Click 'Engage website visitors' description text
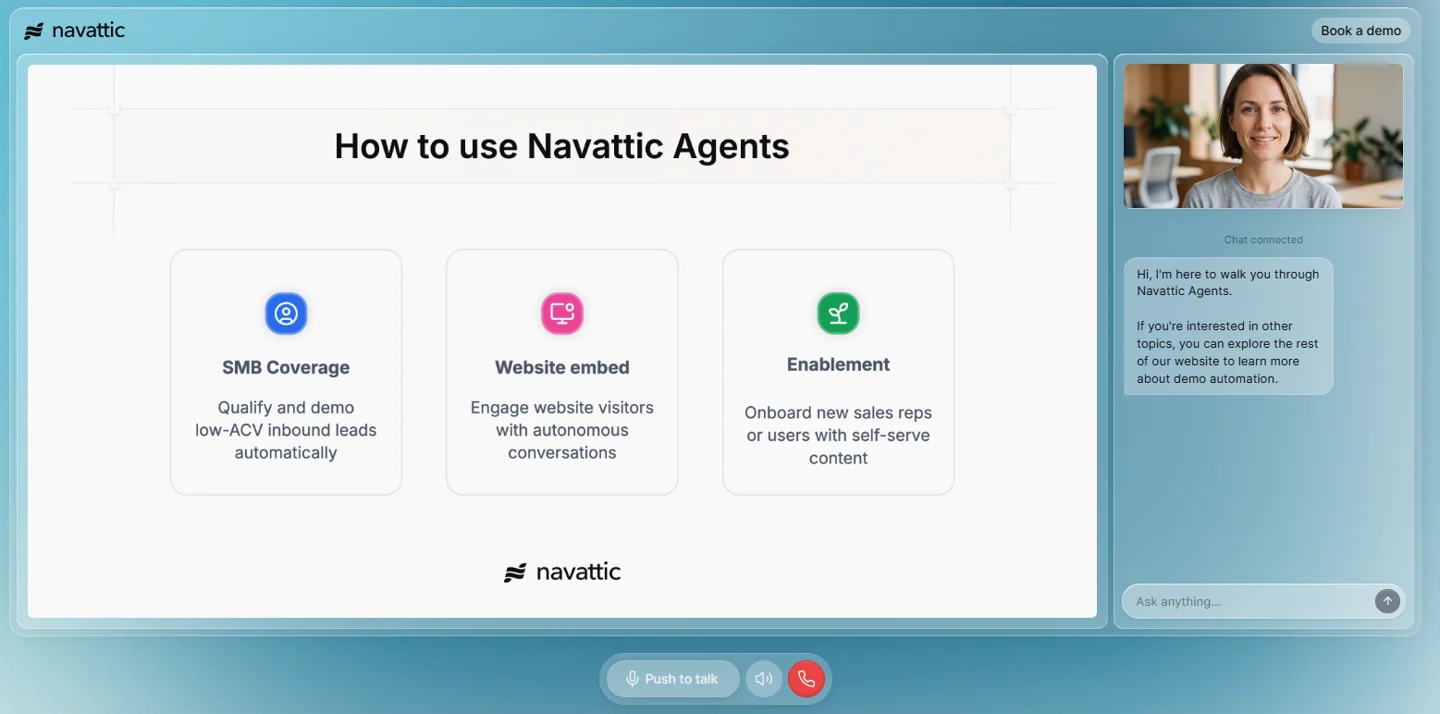The height and width of the screenshot is (714, 1440). pos(562,430)
